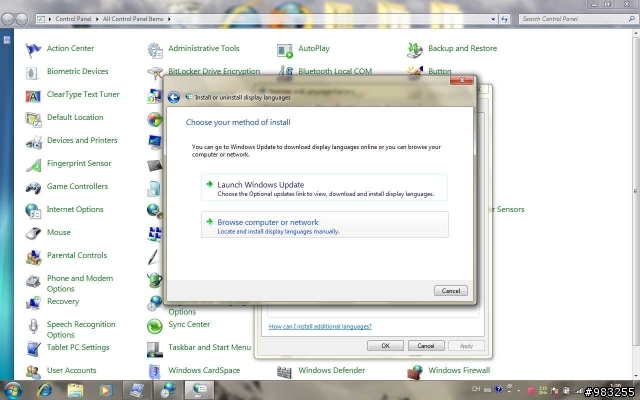The height and width of the screenshot is (400, 640).
Task: Open the Windows CardSpace icon
Action: [x=155, y=372]
